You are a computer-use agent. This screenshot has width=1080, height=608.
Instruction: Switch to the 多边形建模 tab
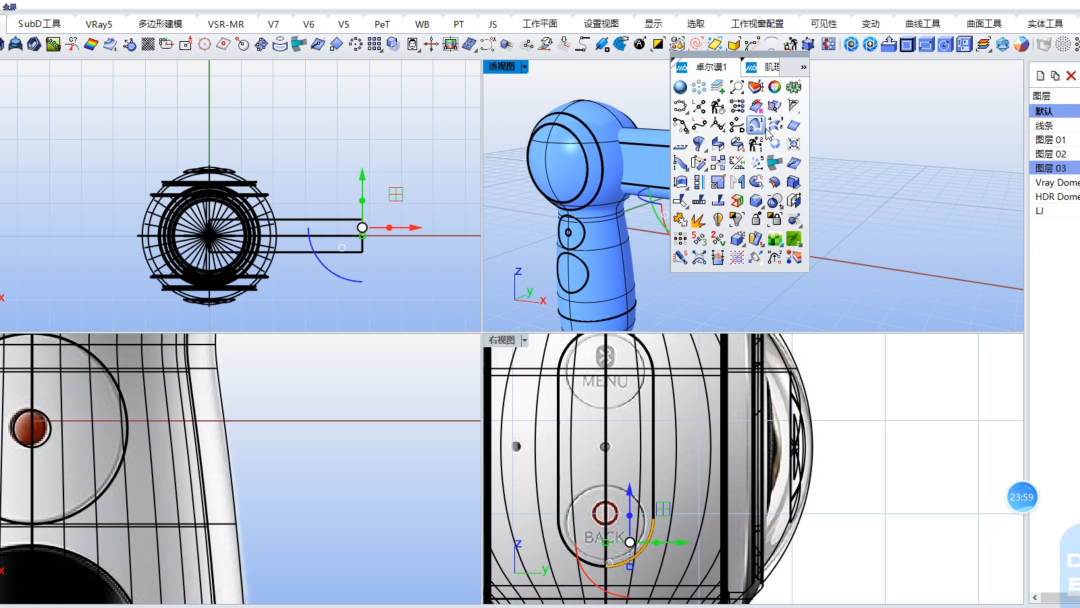pos(160,23)
